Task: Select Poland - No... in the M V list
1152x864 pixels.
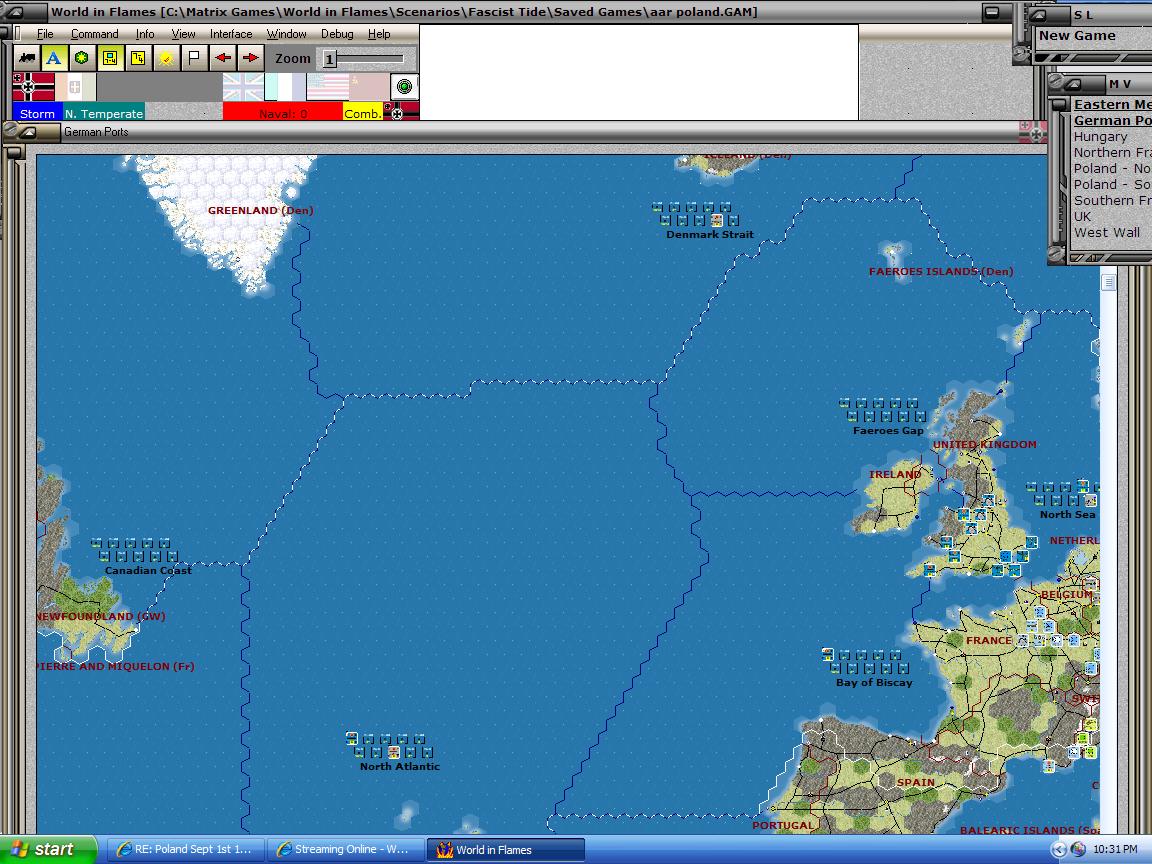Action: [1112, 168]
